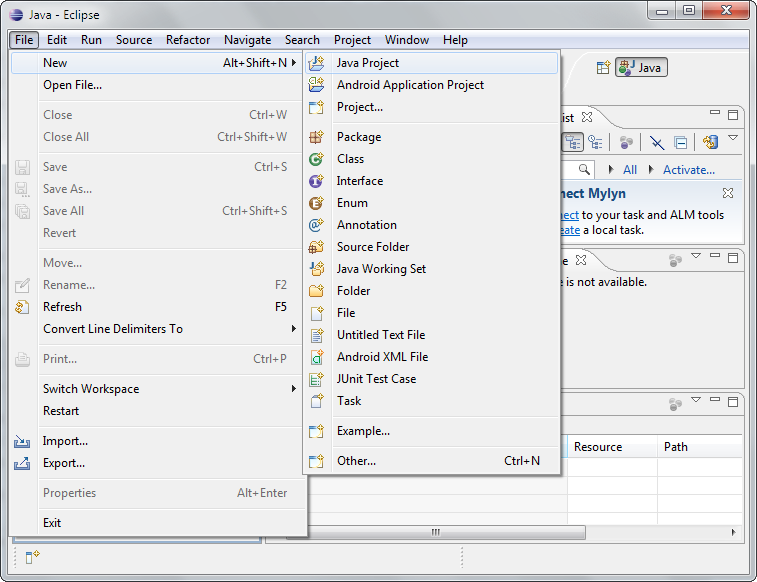Click the Refresh icon in File menu

22,307
